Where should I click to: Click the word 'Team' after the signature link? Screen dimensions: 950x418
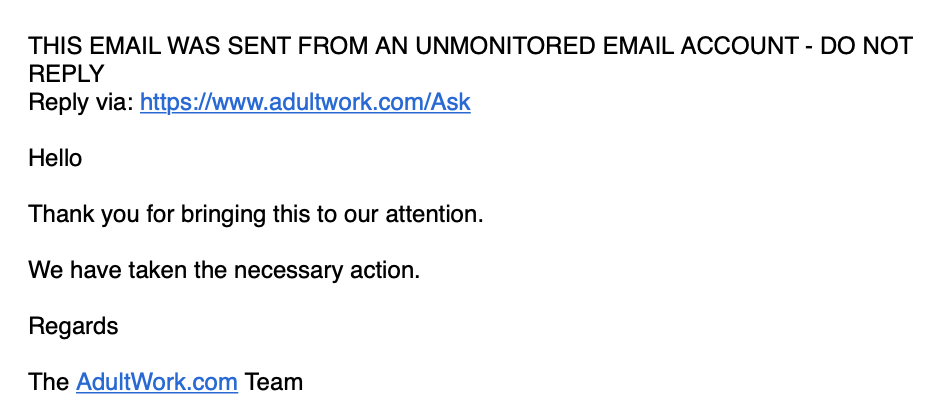point(273,382)
